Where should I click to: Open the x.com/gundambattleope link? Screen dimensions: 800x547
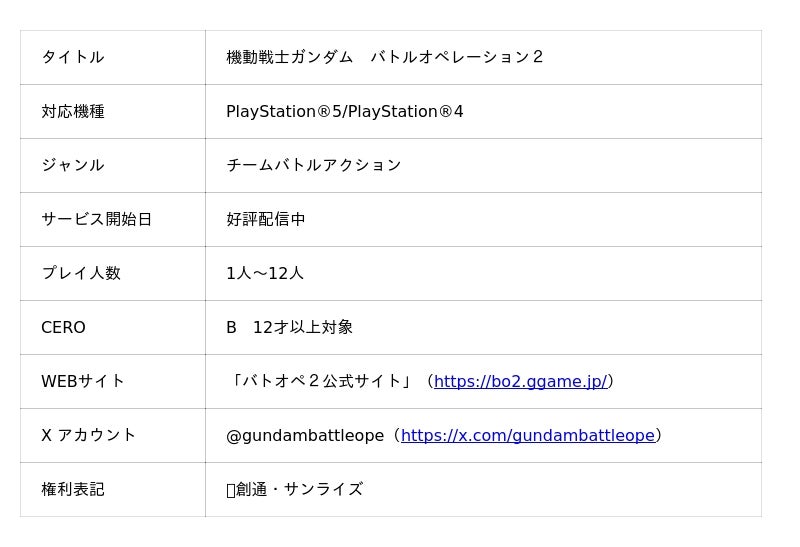pyautogui.click(x=527, y=435)
